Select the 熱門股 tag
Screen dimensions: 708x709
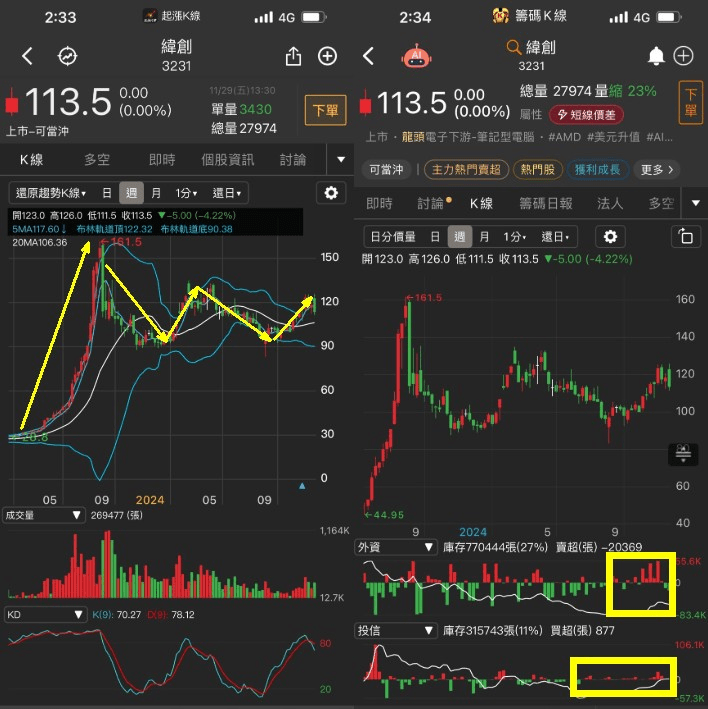click(x=538, y=170)
